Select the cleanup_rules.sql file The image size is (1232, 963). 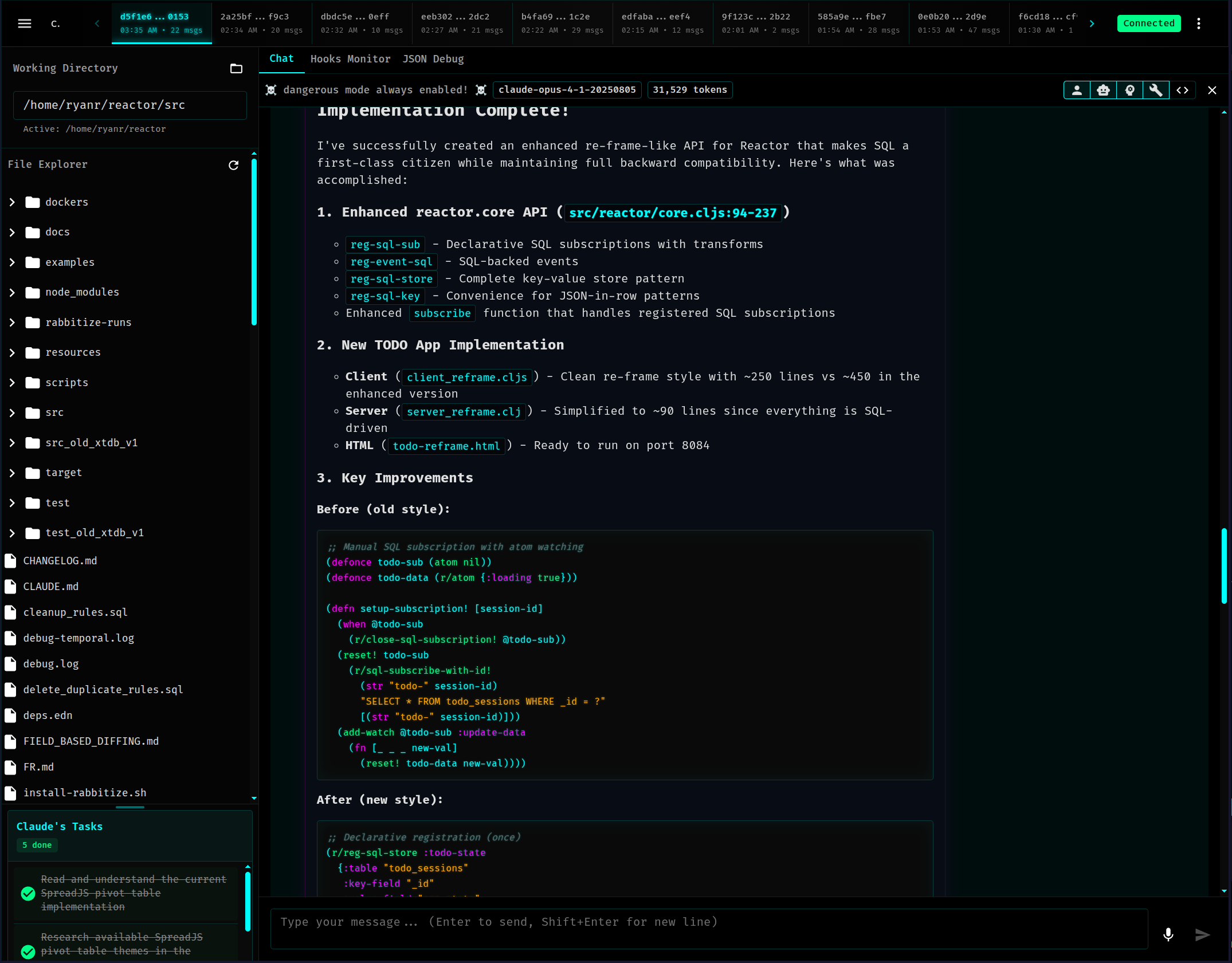75,612
